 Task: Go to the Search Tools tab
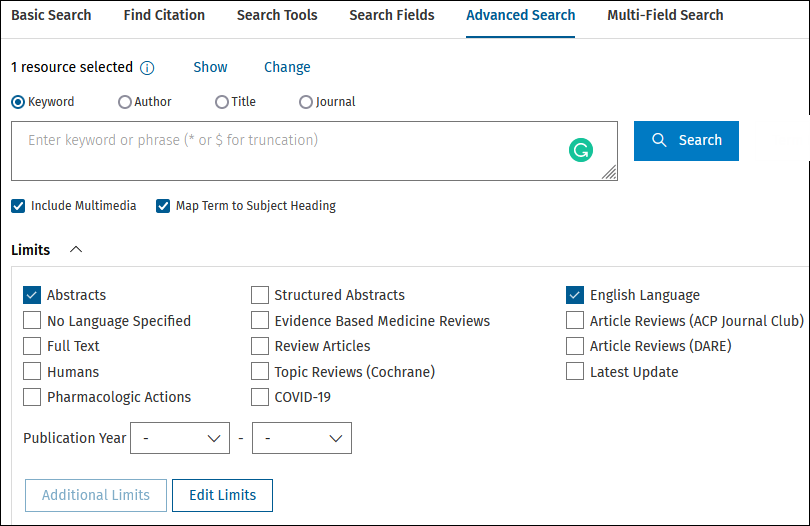click(277, 16)
